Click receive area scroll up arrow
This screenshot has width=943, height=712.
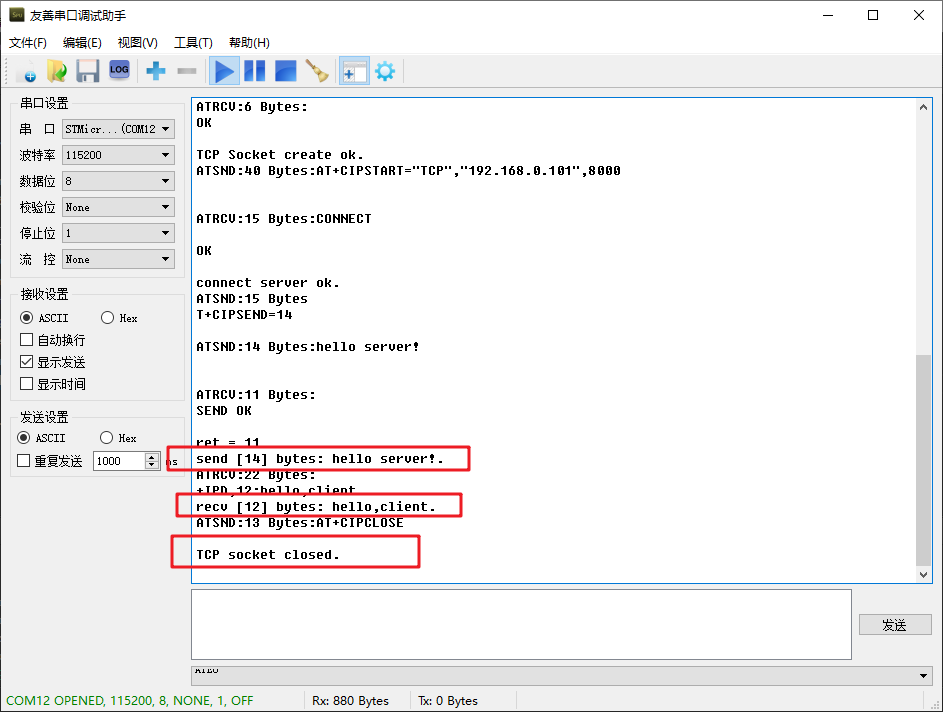click(x=923, y=107)
